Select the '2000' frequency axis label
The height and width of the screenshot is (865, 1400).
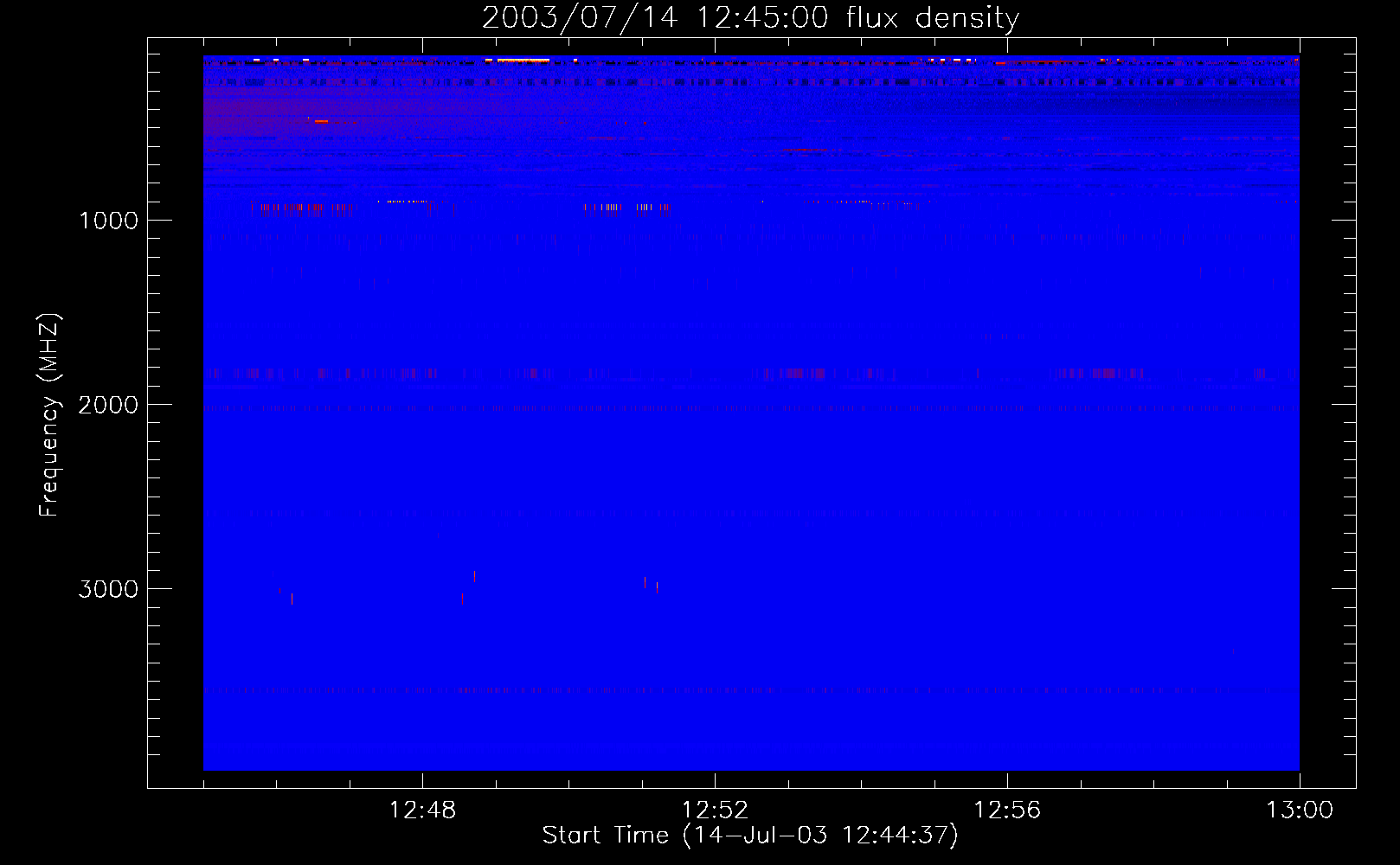pos(108,405)
